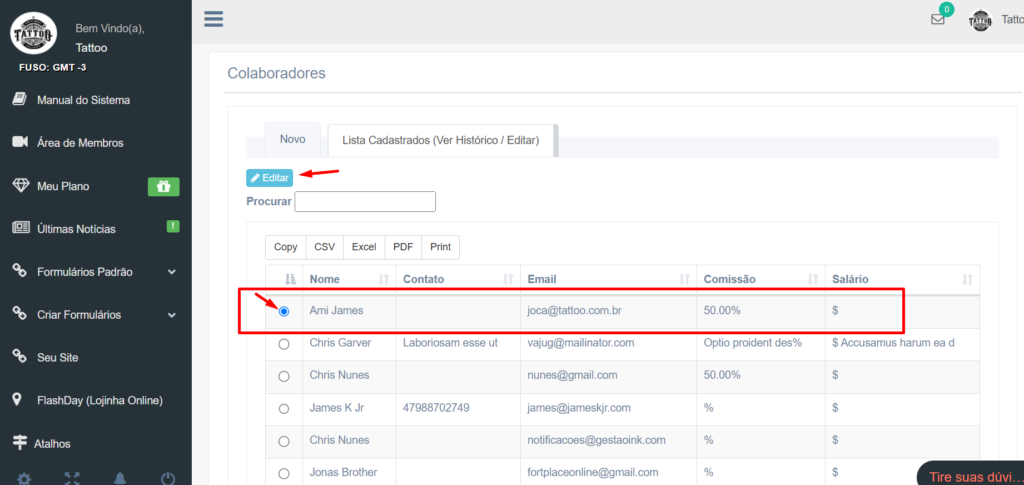Image resolution: width=1024 pixels, height=485 pixels.
Task: Expand the Formulários Padrão chevron
Action: (x=172, y=272)
